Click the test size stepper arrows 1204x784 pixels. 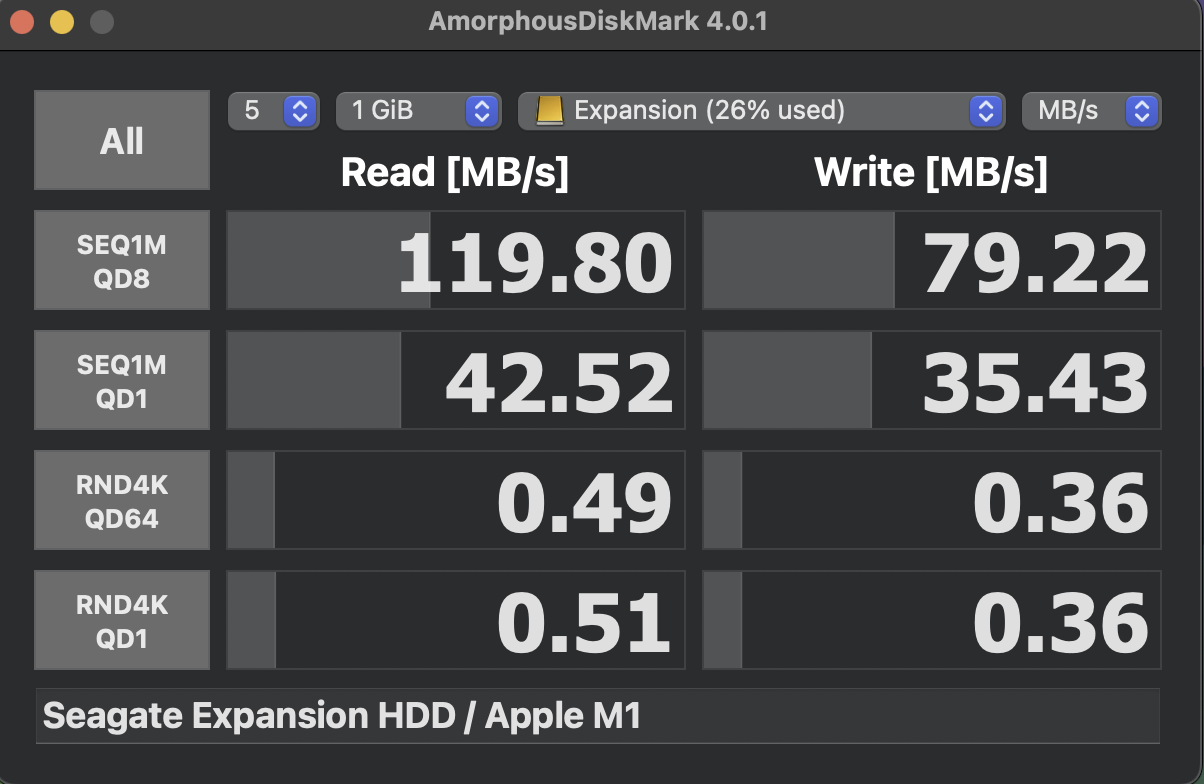[x=480, y=111]
